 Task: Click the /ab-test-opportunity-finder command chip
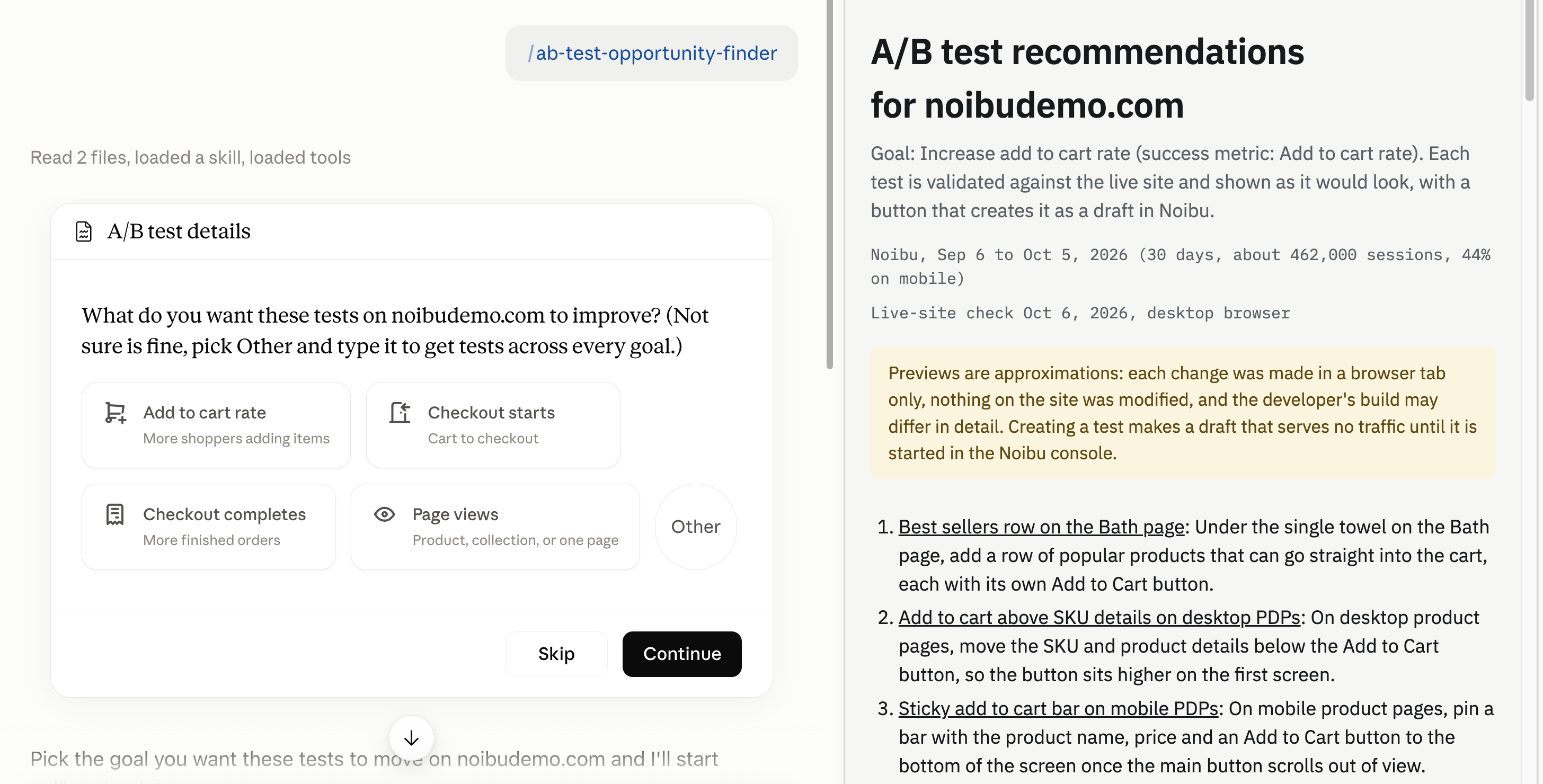coord(652,54)
